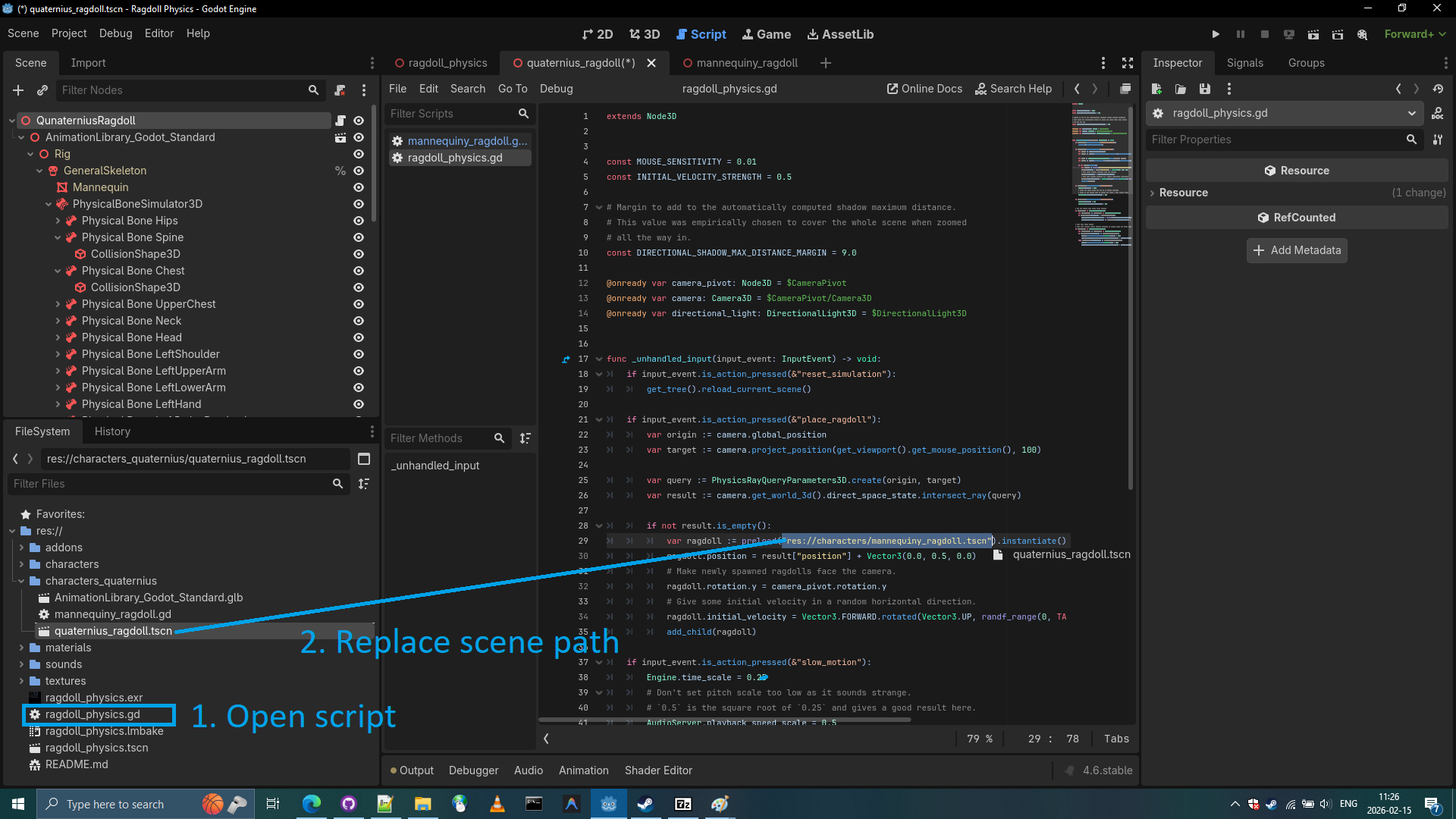Switch to the Signals tab

click(x=1244, y=63)
